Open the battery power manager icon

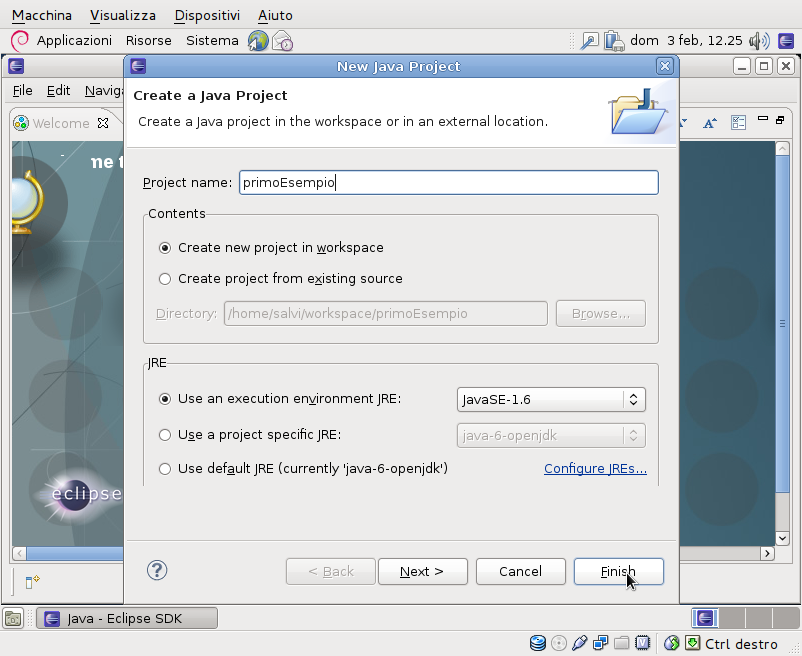coord(614,41)
